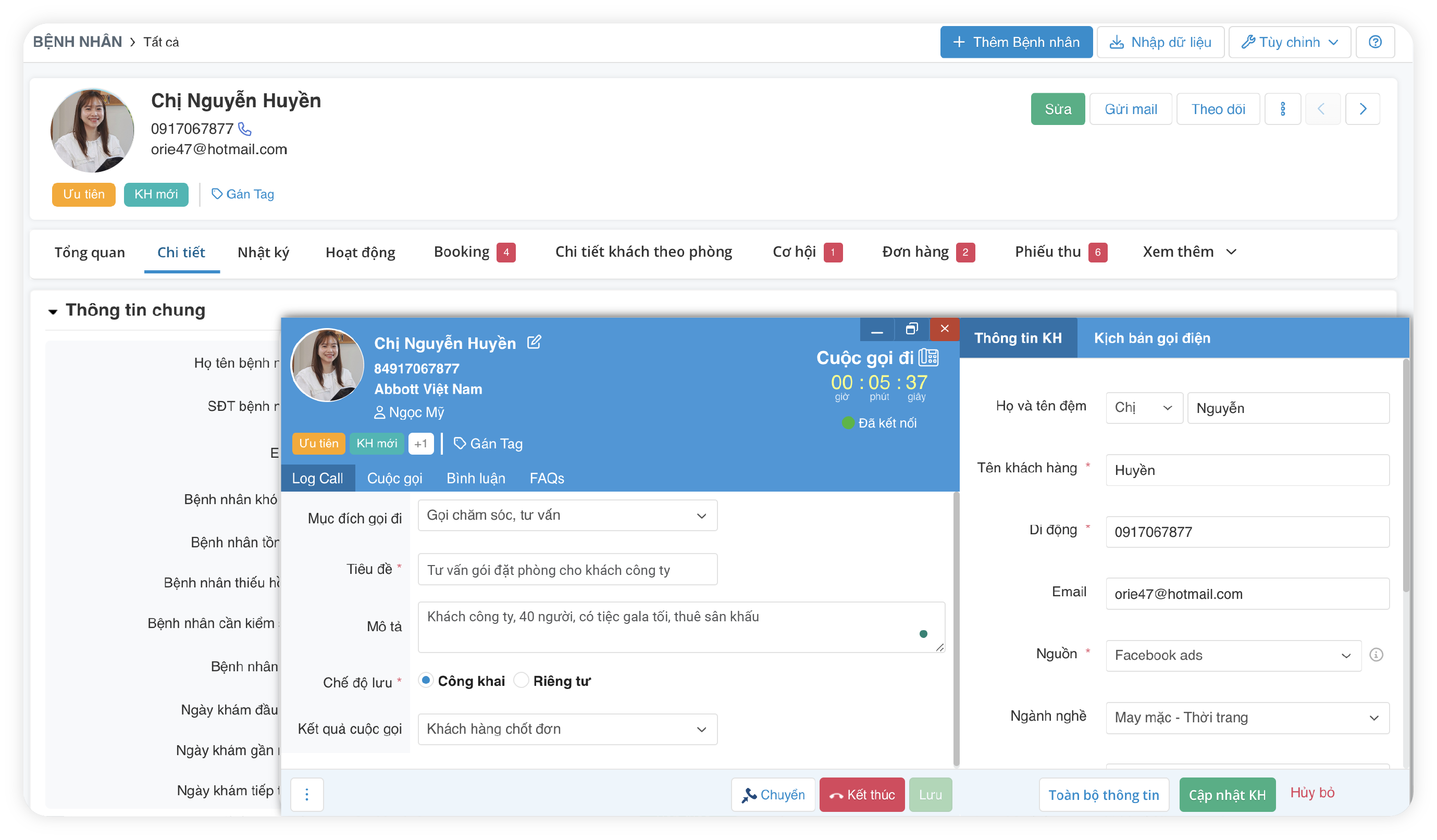Click the phone call icon beside 0917067877
The height and width of the screenshot is (840, 1437).
tap(245, 129)
